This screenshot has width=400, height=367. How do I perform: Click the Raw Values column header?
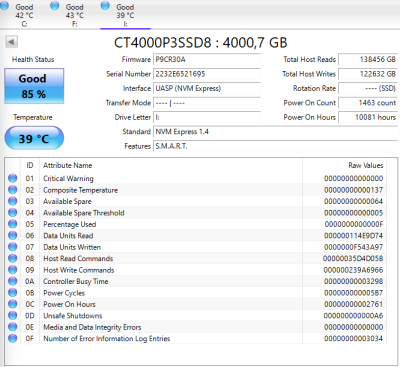click(x=366, y=165)
